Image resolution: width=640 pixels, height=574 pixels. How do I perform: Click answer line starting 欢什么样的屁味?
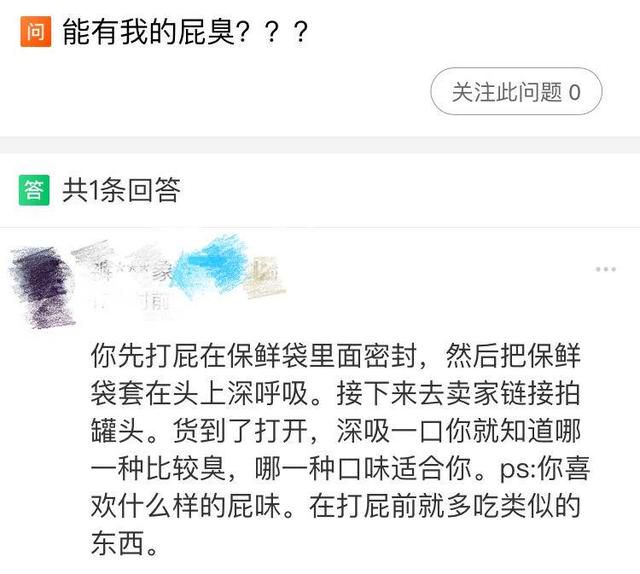coord(335,506)
